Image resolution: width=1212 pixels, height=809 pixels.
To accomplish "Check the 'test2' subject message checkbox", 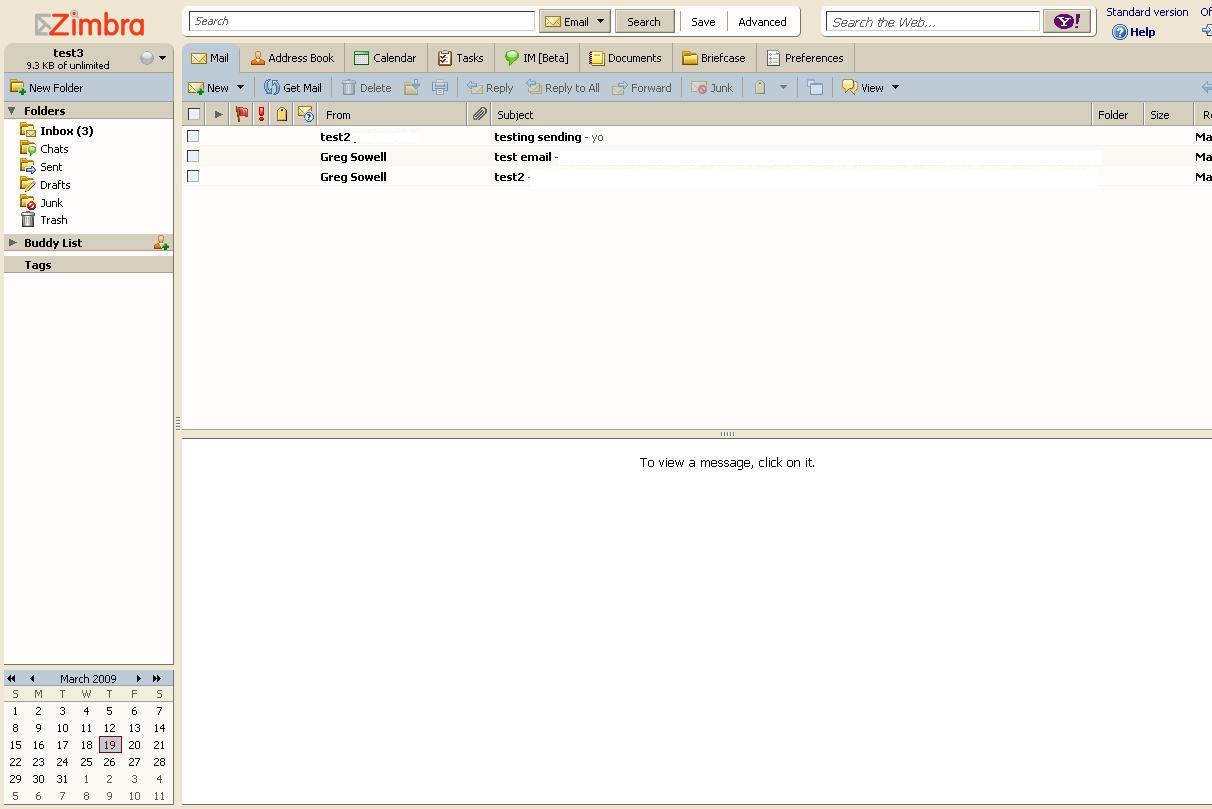I will point(193,176).
